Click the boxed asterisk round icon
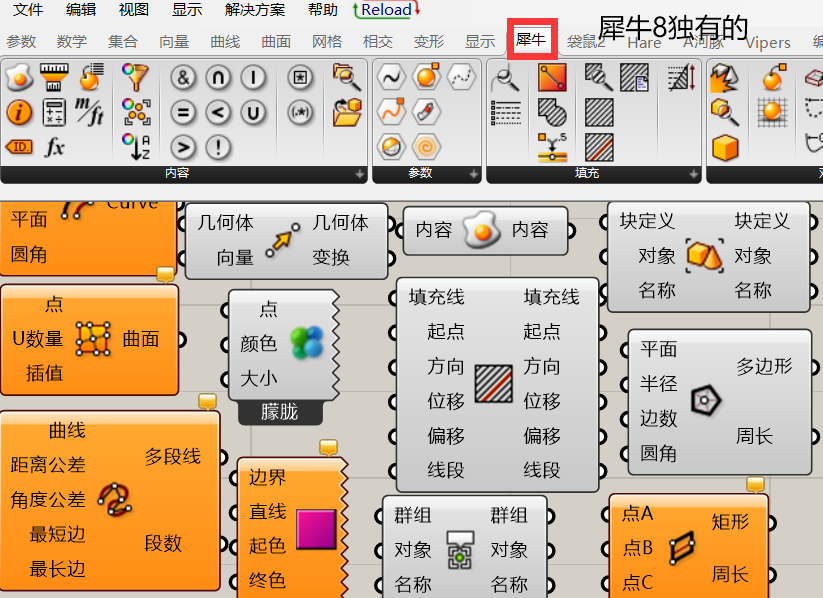The width and height of the screenshot is (823, 598). (300, 78)
